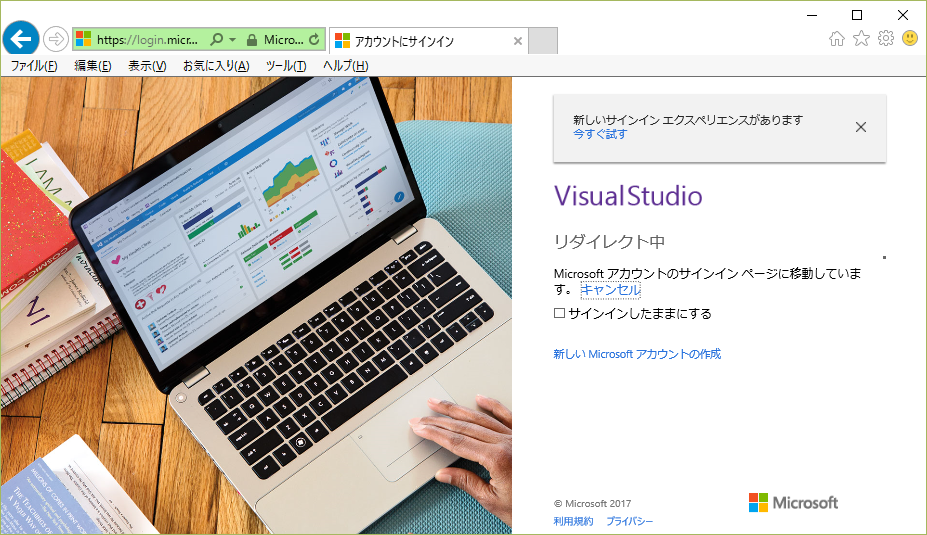Open ツール(T) menu

point(286,66)
